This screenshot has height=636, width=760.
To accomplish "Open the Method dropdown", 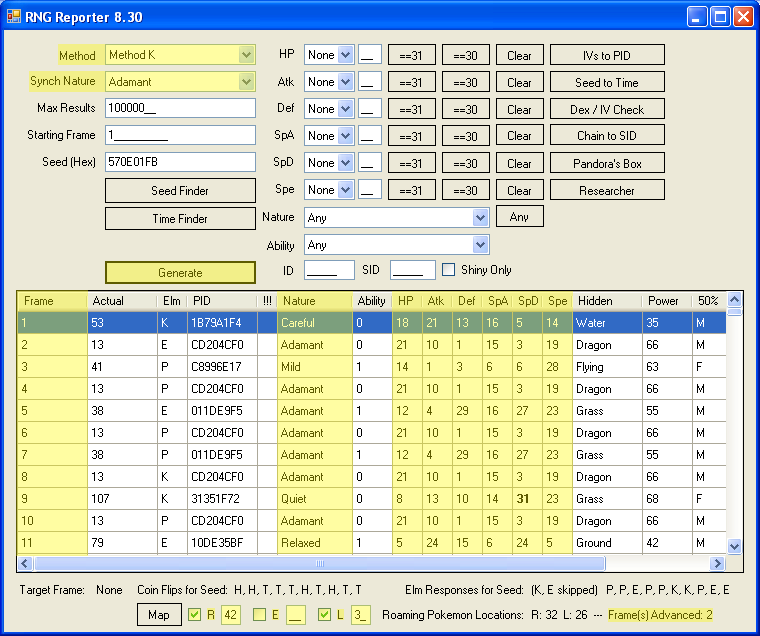I will (246, 55).
